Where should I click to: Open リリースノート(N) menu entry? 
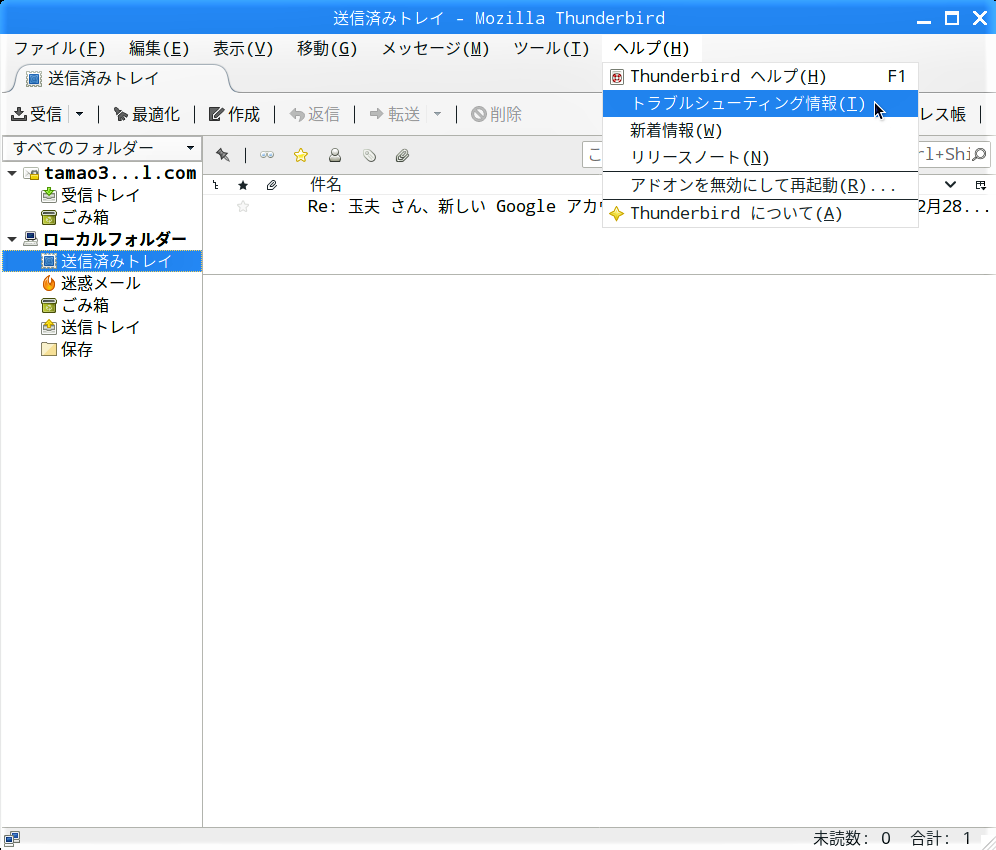click(x=760, y=158)
